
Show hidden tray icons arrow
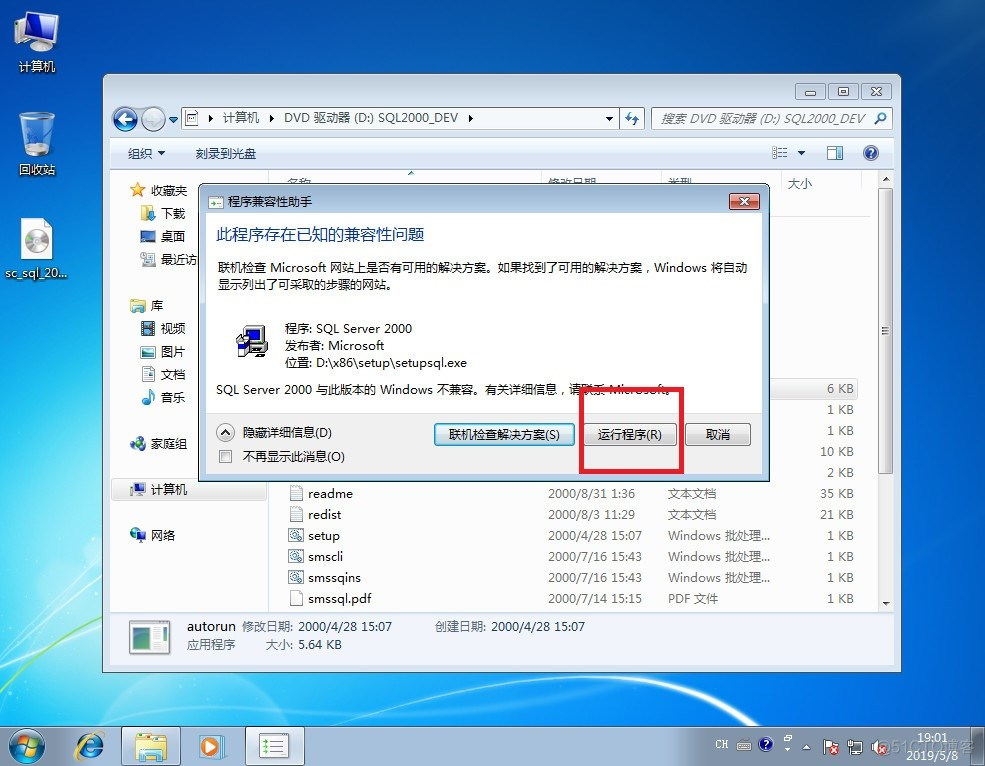click(x=807, y=748)
